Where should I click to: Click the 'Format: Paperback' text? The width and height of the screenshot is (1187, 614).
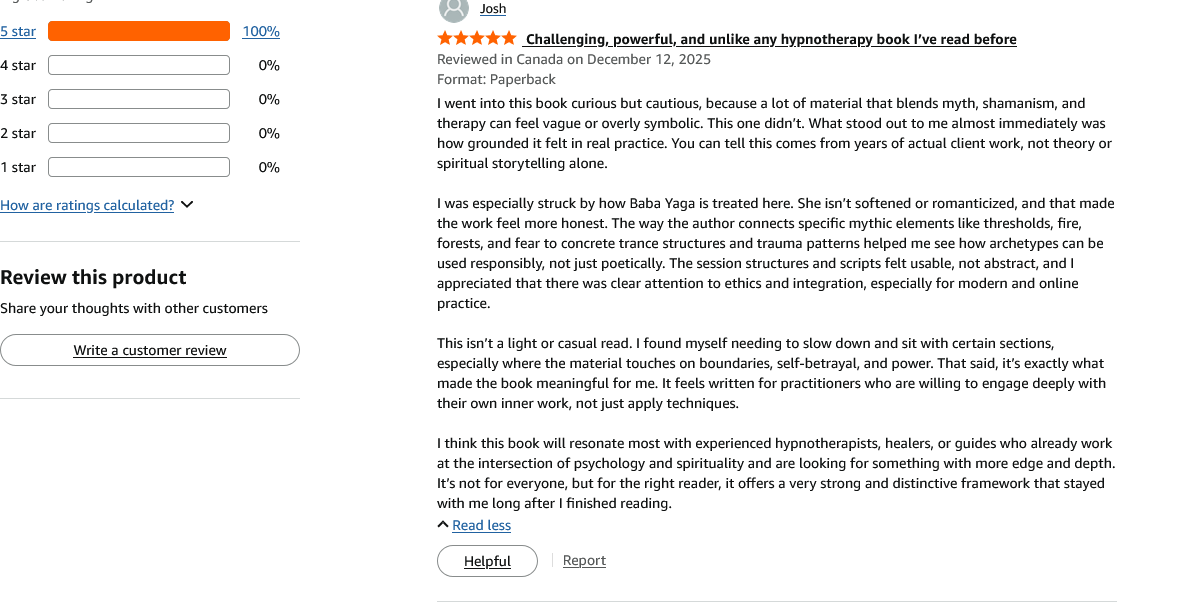(x=496, y=79)
